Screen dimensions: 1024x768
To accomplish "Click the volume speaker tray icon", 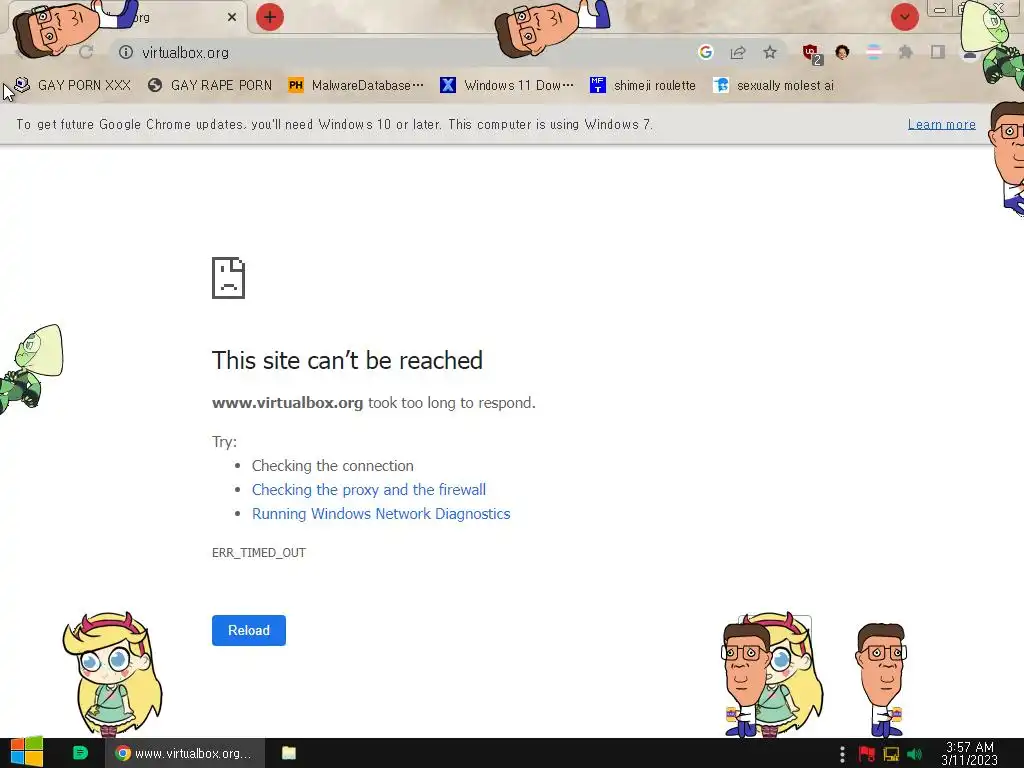I will (x=914, y=754).
